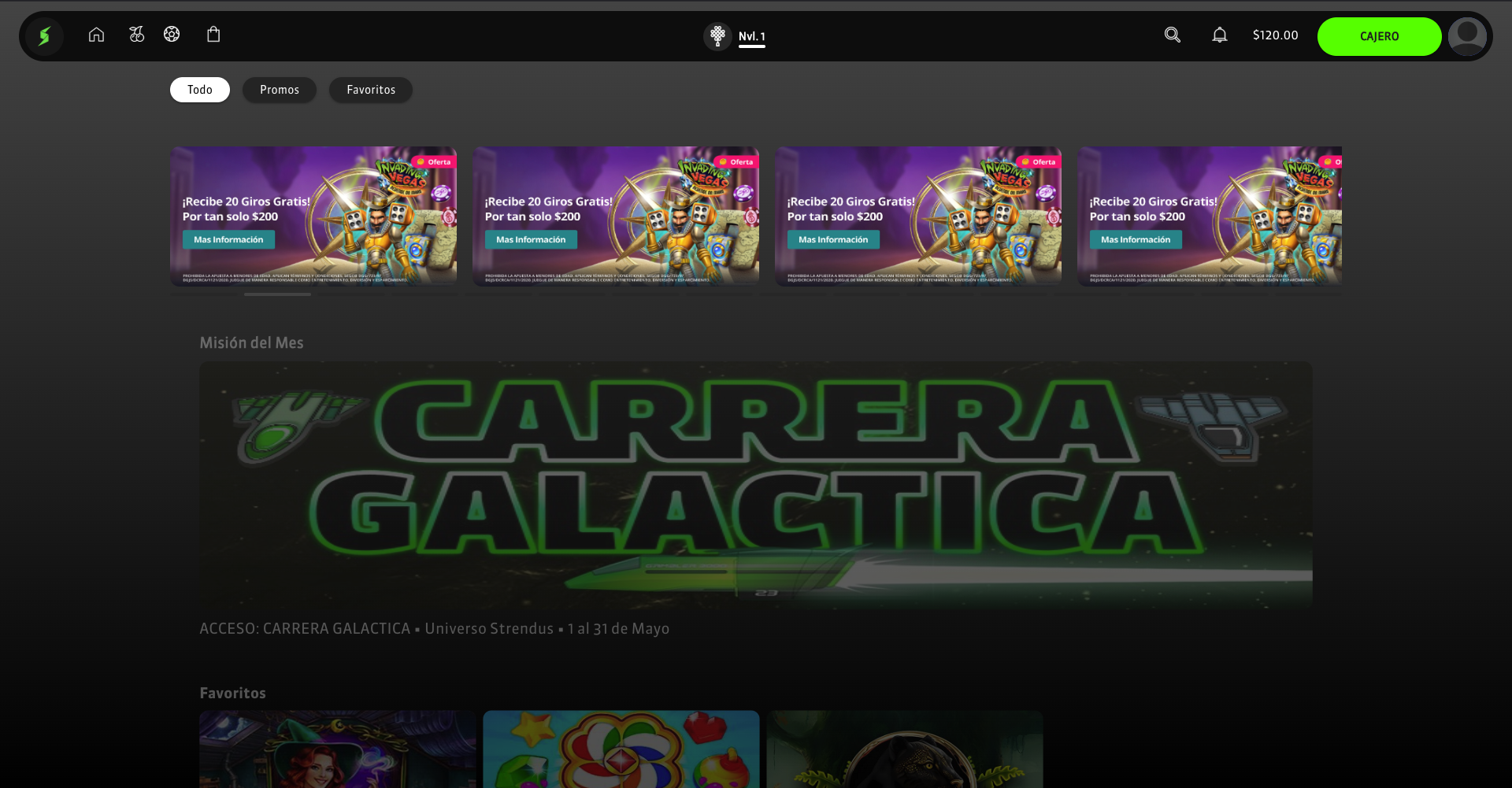The height and width of the screenshot is (788, 1512).
Task: Open the cherry slots casino icon
Action: tap(137, 35)
